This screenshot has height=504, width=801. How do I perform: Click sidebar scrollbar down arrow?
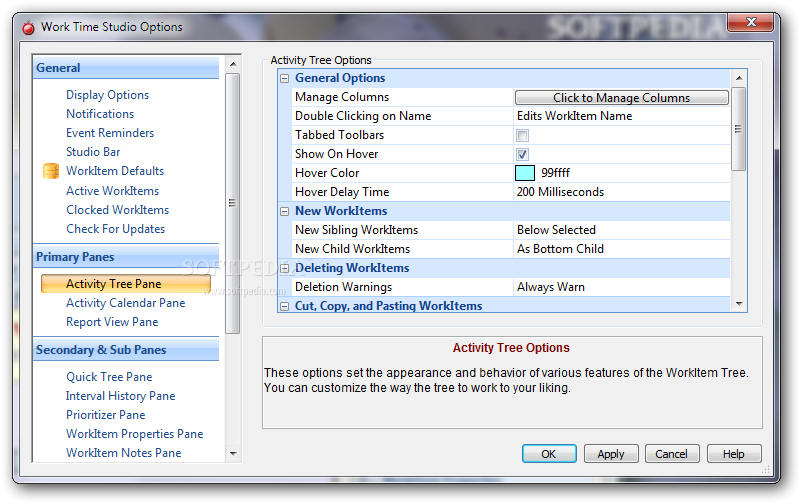[x=233, y=453]
